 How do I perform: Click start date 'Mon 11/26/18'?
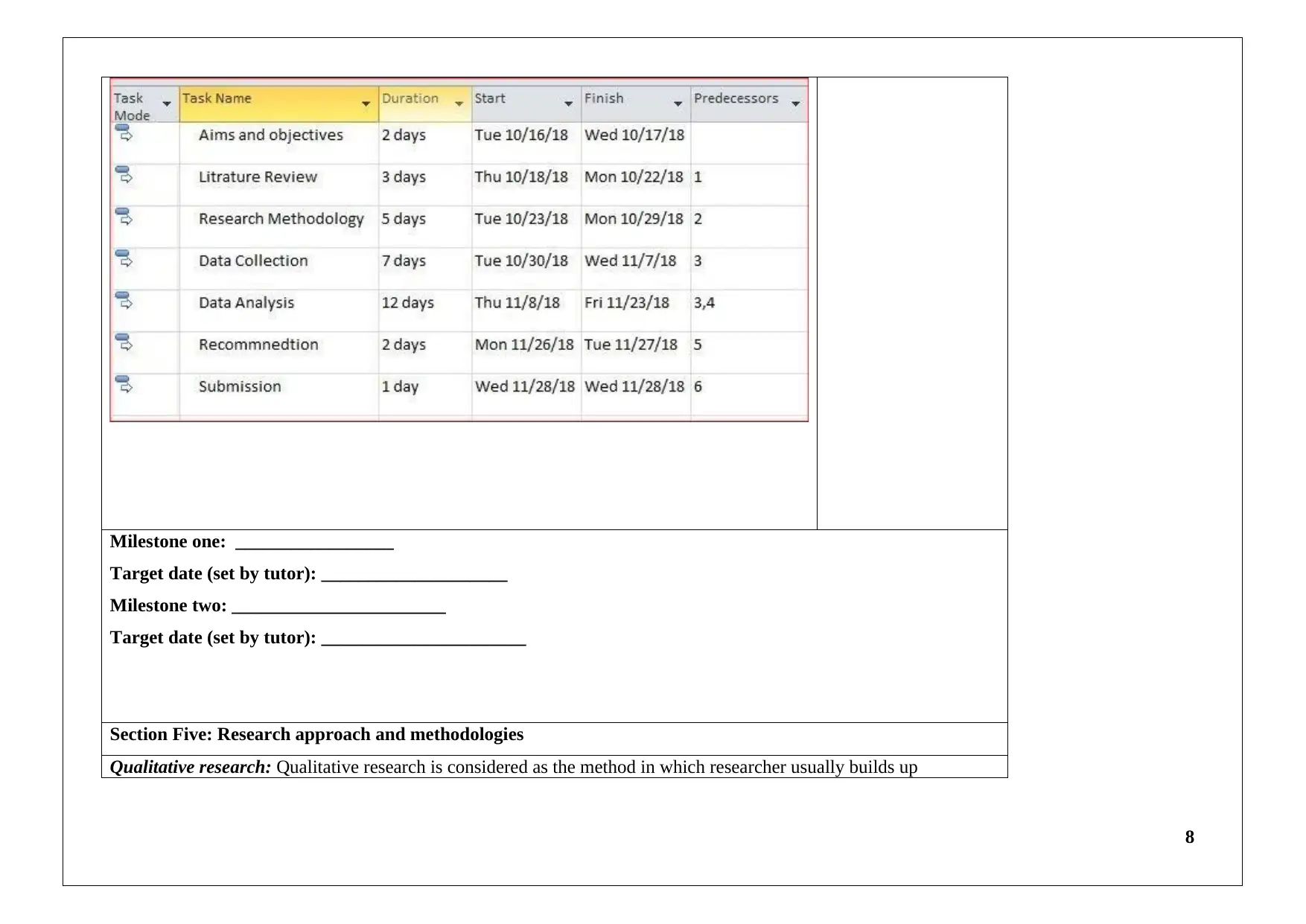pyautogui.click(x=524, y=345)
